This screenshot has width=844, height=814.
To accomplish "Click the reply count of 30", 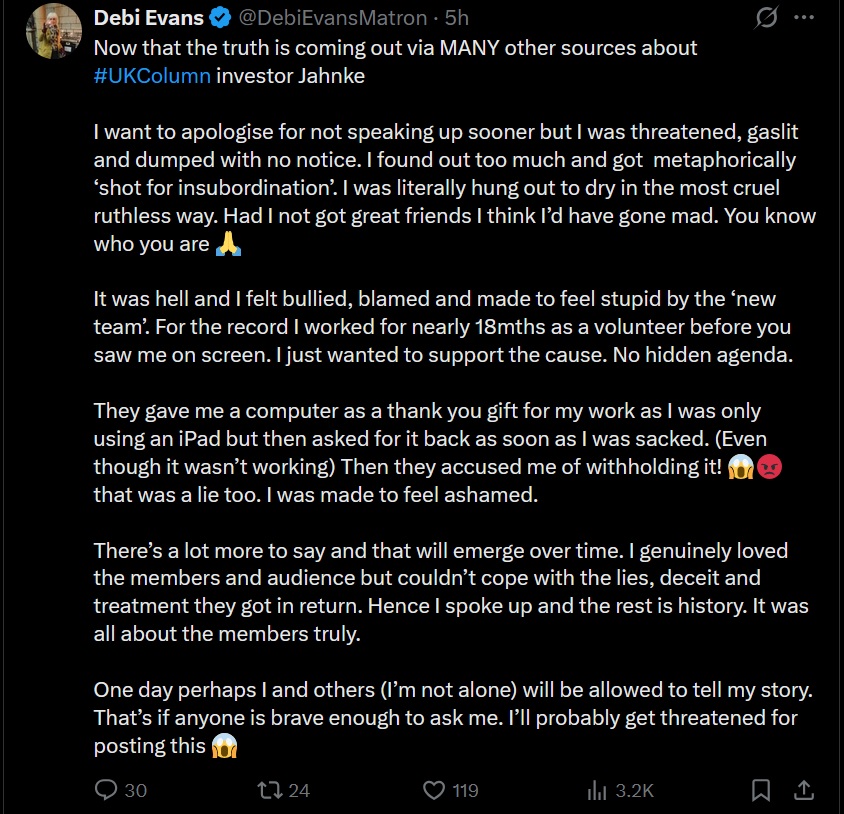I will (135, 790).
